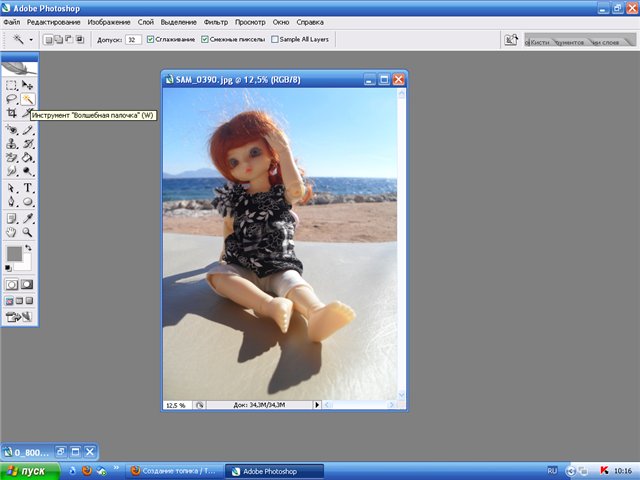Expand the document status bar arrow menu

[x=317, y=405]
